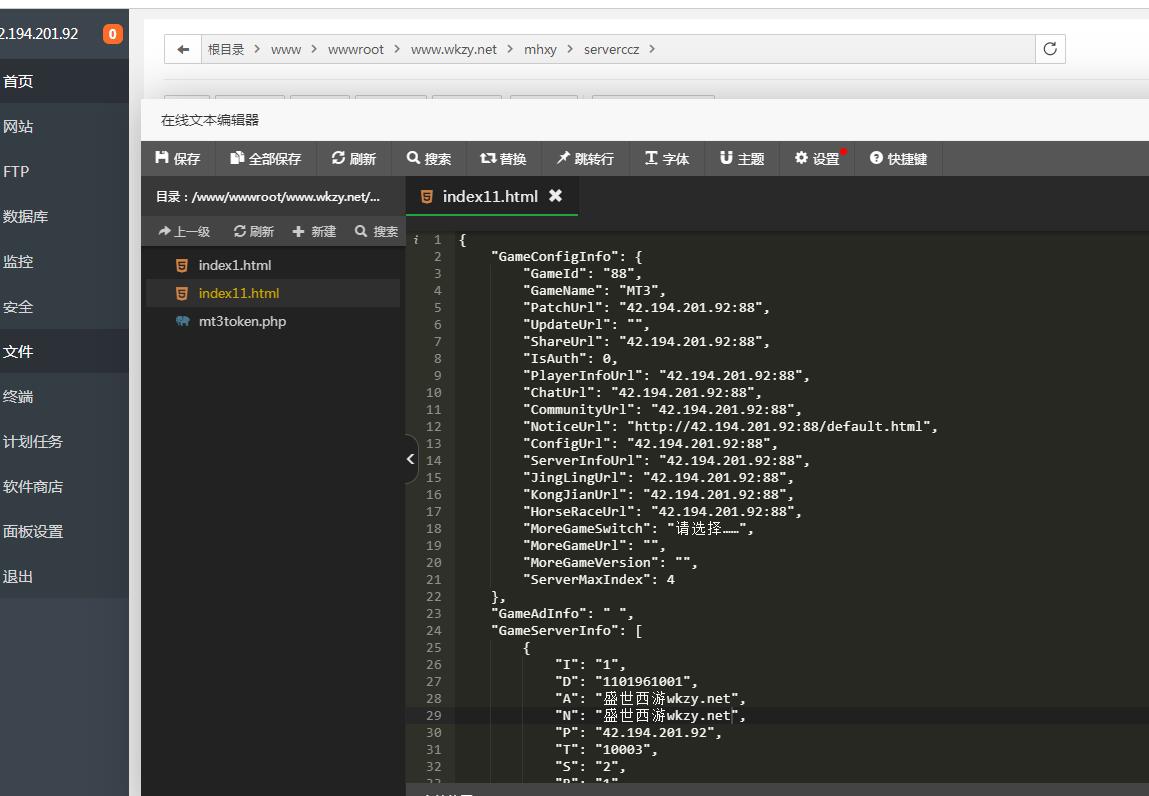This screenshot has height=796, width=1149.
Task: Open editor Settings (设置)
Action: click(817, 159)
